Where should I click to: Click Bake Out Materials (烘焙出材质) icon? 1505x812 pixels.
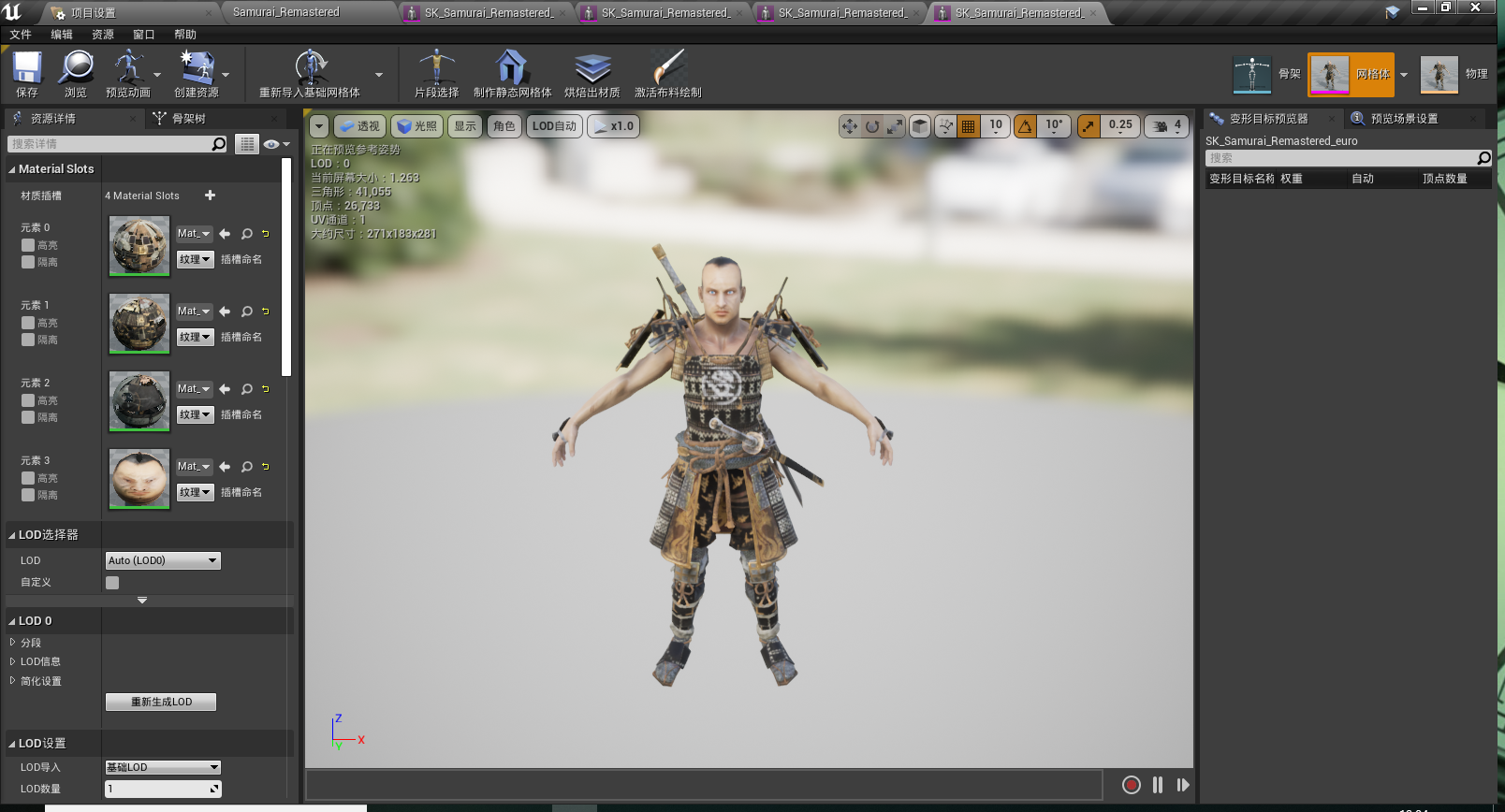pyautogui.click(x=592, y=69)
